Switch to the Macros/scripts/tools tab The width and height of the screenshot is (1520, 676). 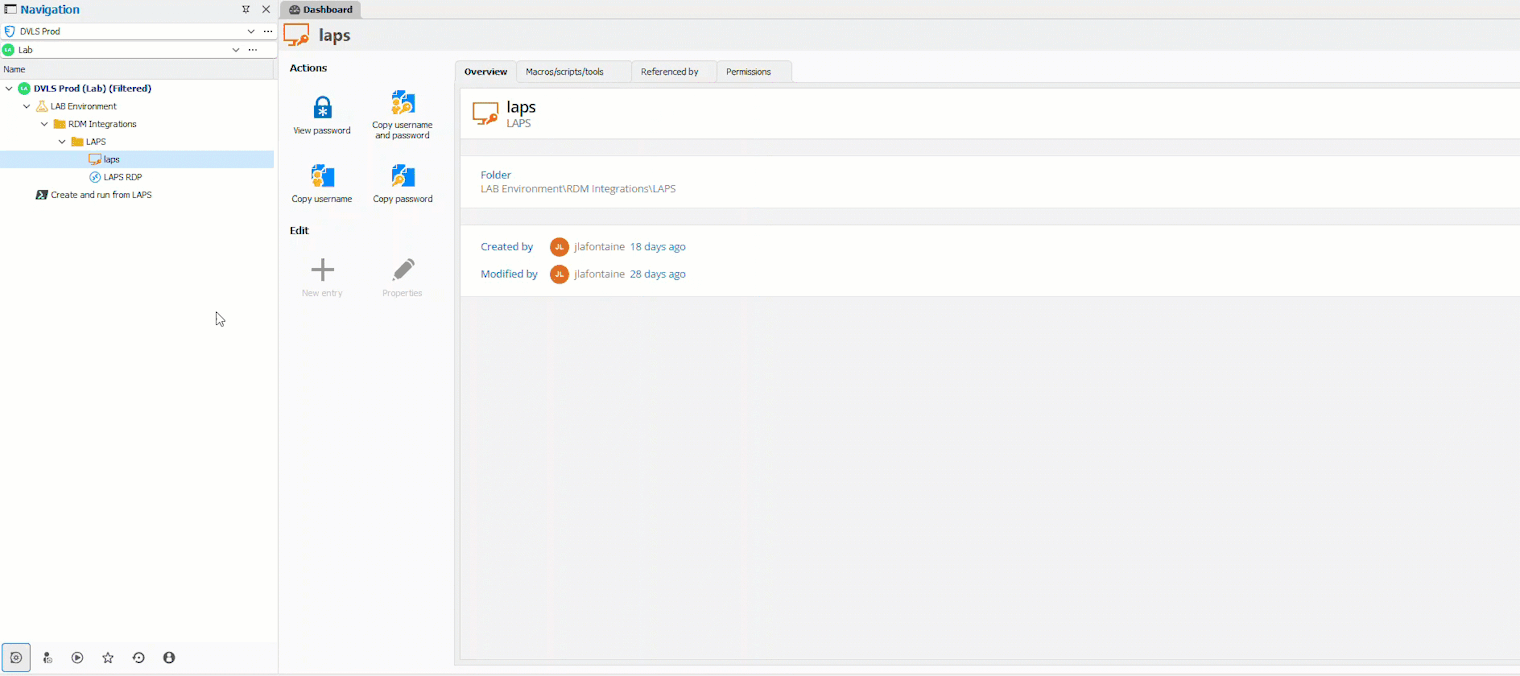pyautogui.click(x=564, y=72)
